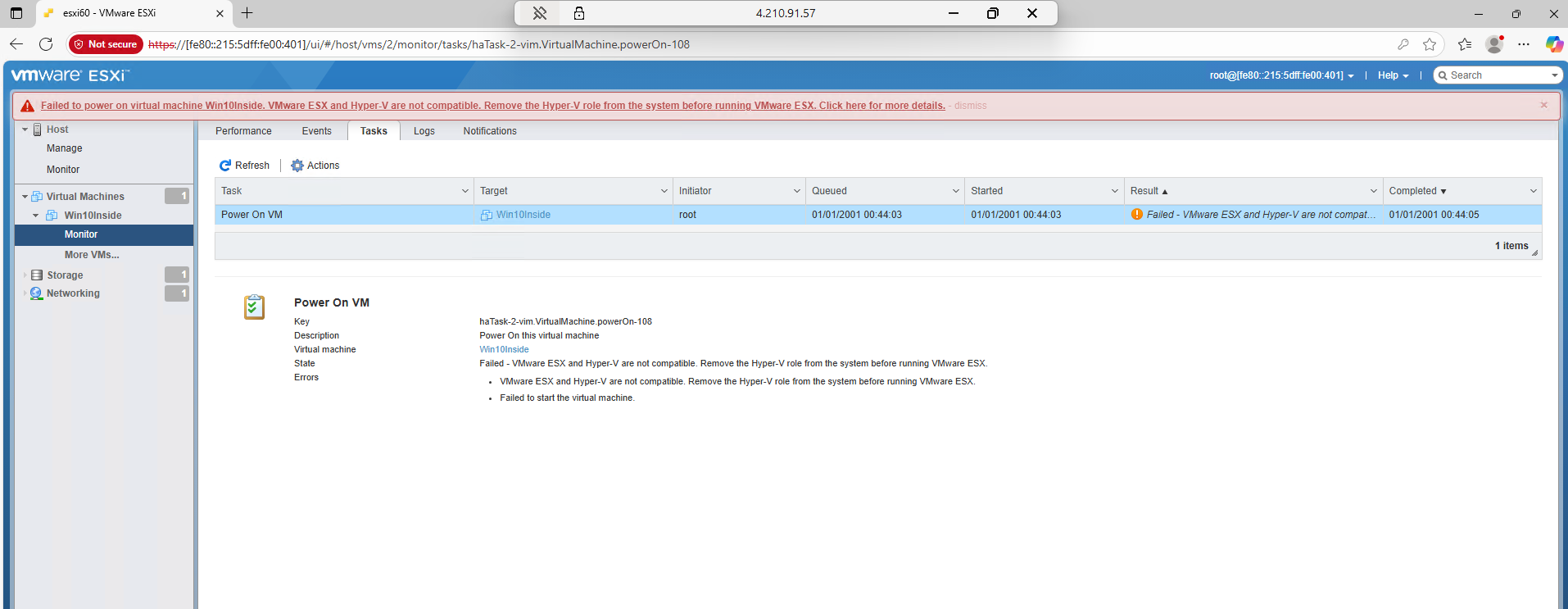Close the error banner with the X
Image resolution: width=1568 pixels, height=609 pixels.
[1544, 105]
